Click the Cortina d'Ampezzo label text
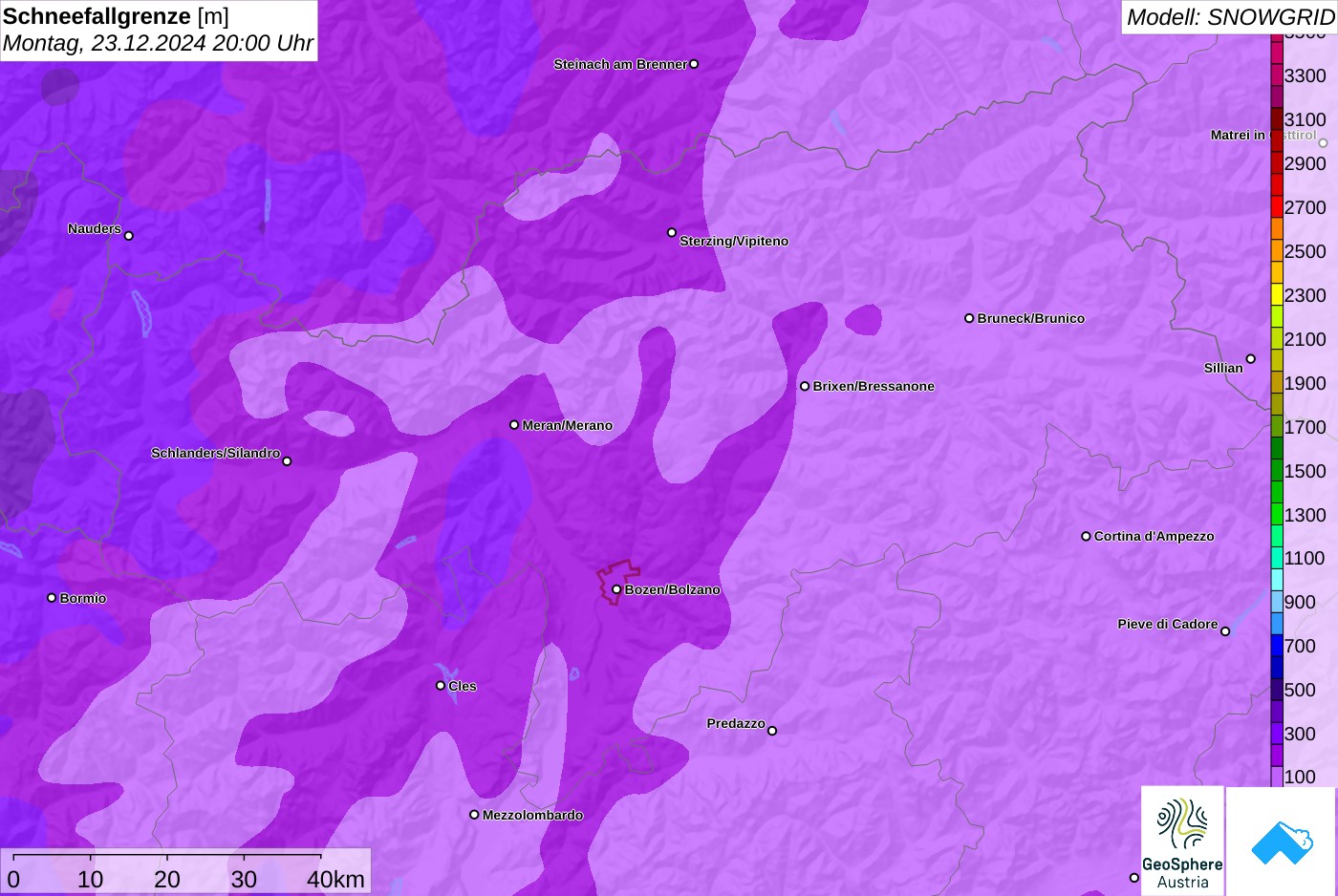Viewport: 1338px width, 896px height. tap(1155, 536)
